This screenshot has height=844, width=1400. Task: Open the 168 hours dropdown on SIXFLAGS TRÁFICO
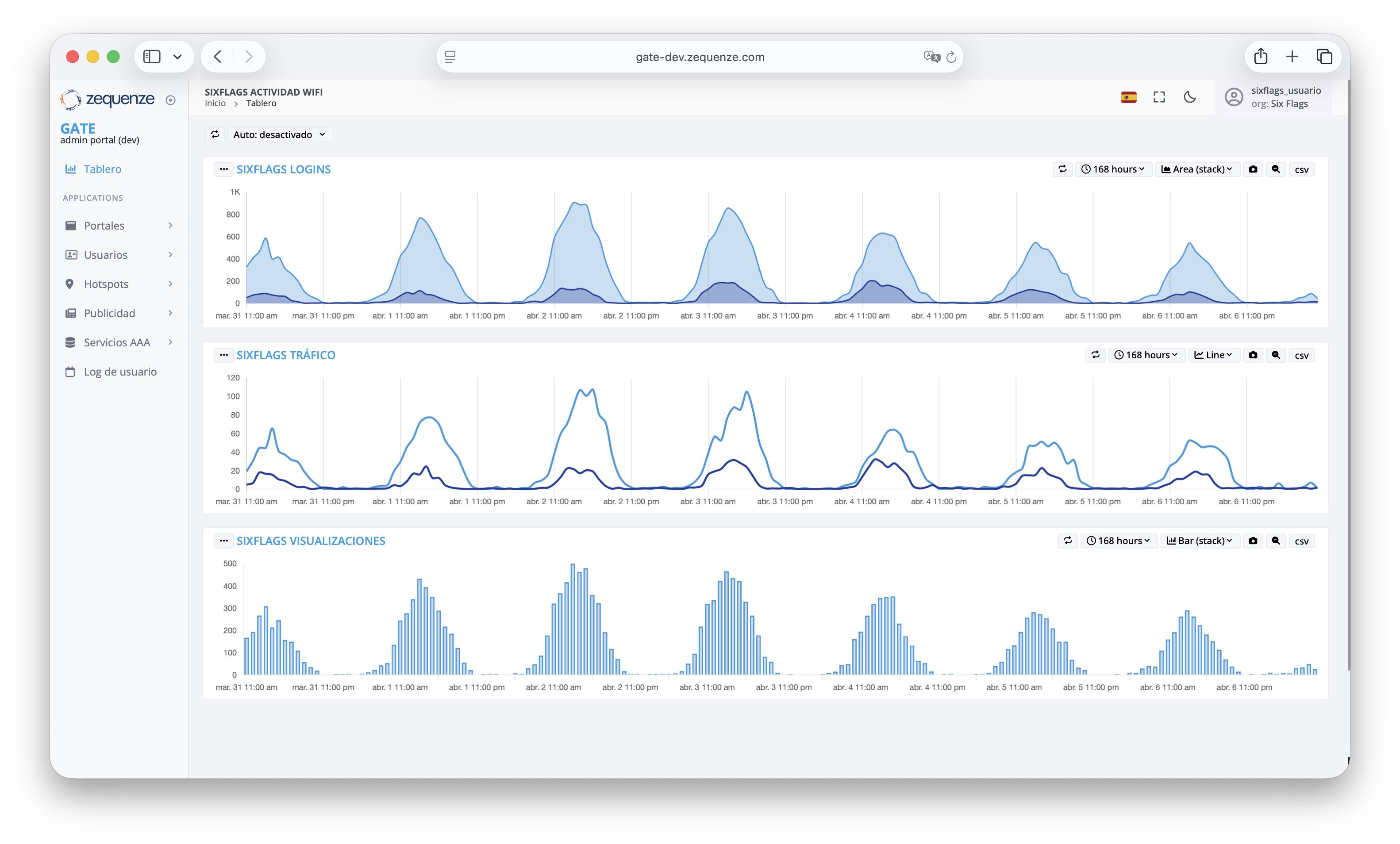(x=1146, y=355)
